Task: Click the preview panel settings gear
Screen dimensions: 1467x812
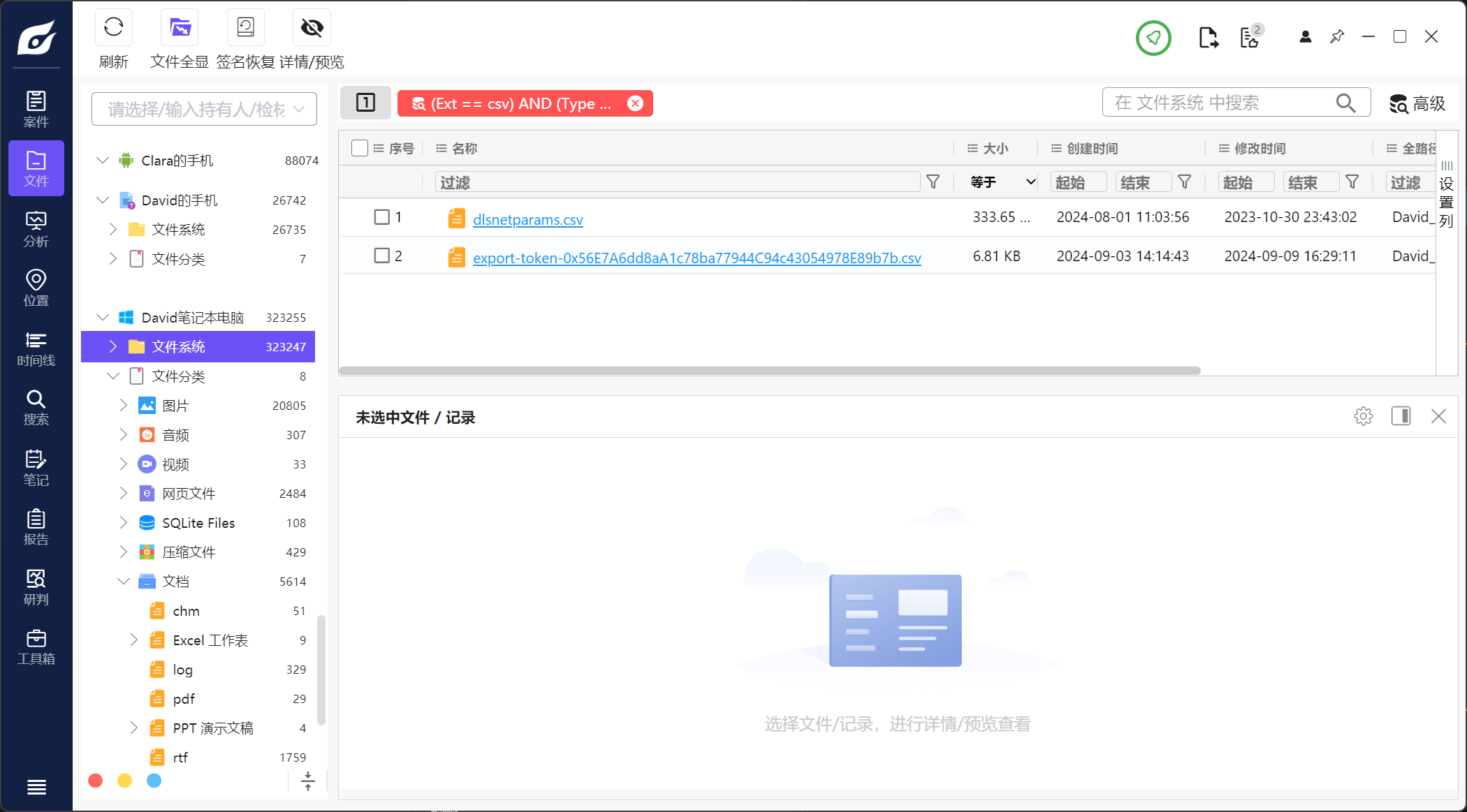Action: pos(1363,417)
